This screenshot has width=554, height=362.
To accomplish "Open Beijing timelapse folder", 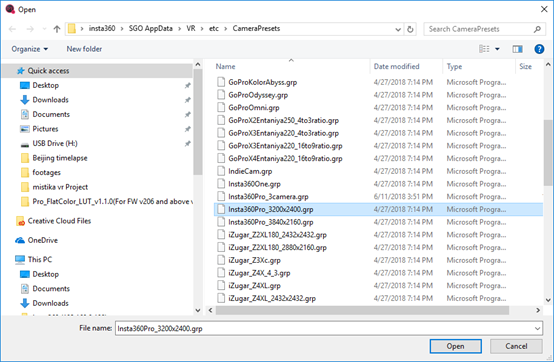I will click(60, 158).
